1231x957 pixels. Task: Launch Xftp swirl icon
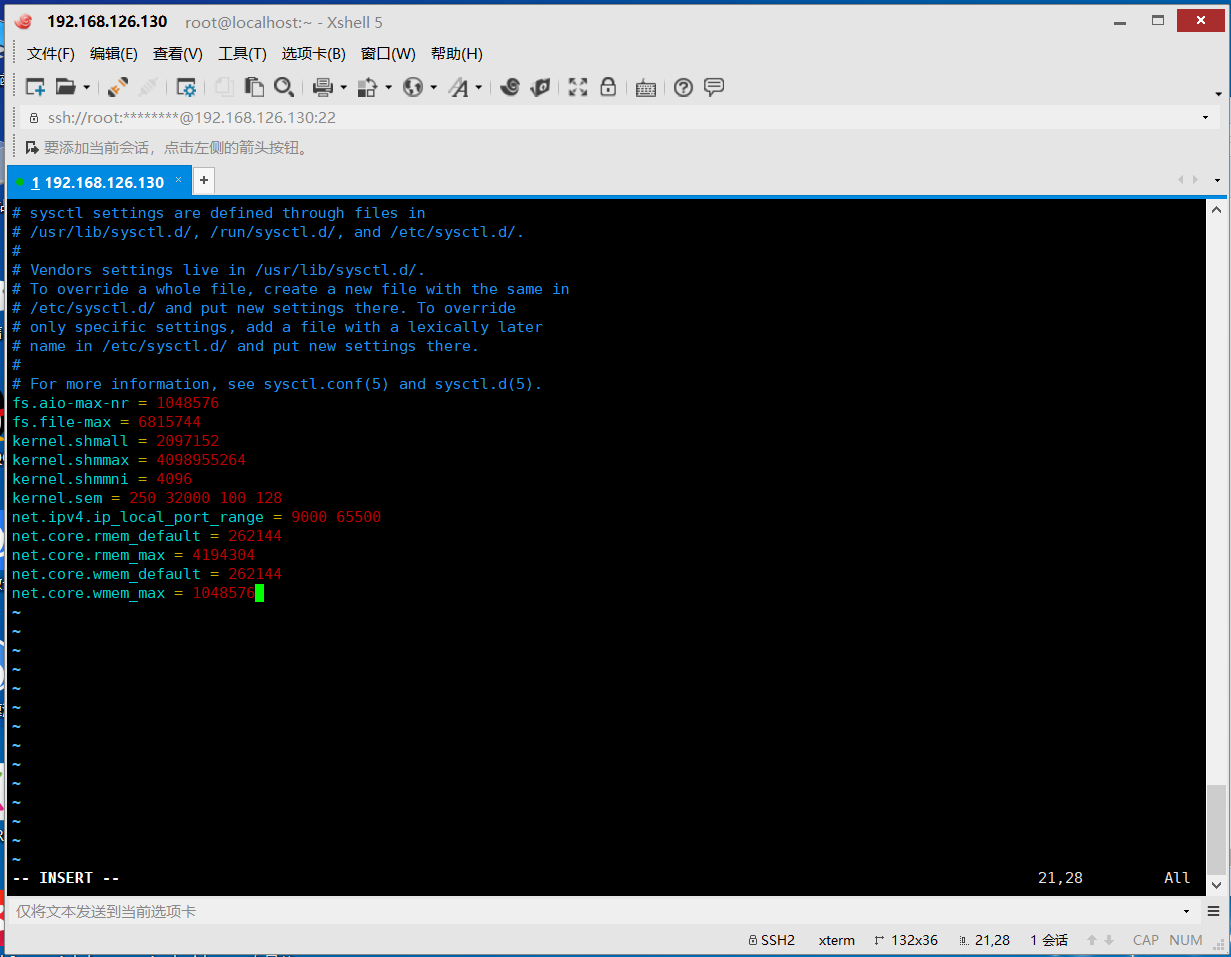(510, 87)
